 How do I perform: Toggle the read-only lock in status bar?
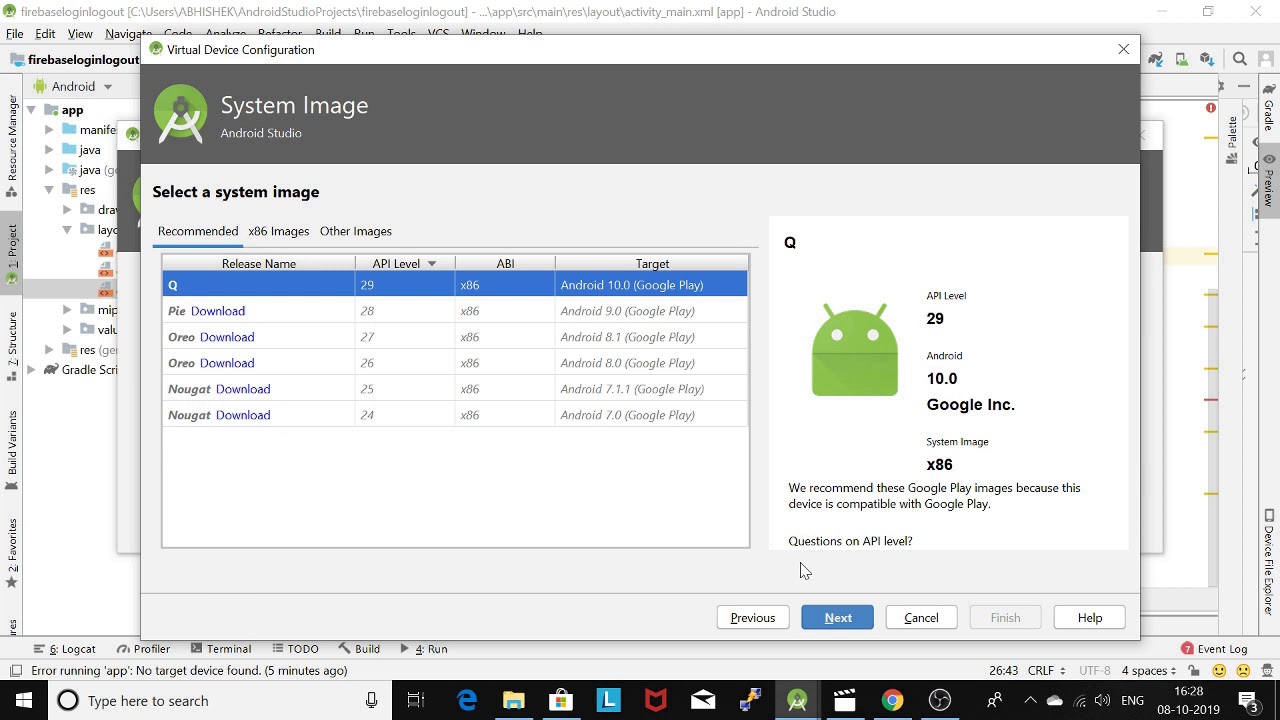[1194, 671]
